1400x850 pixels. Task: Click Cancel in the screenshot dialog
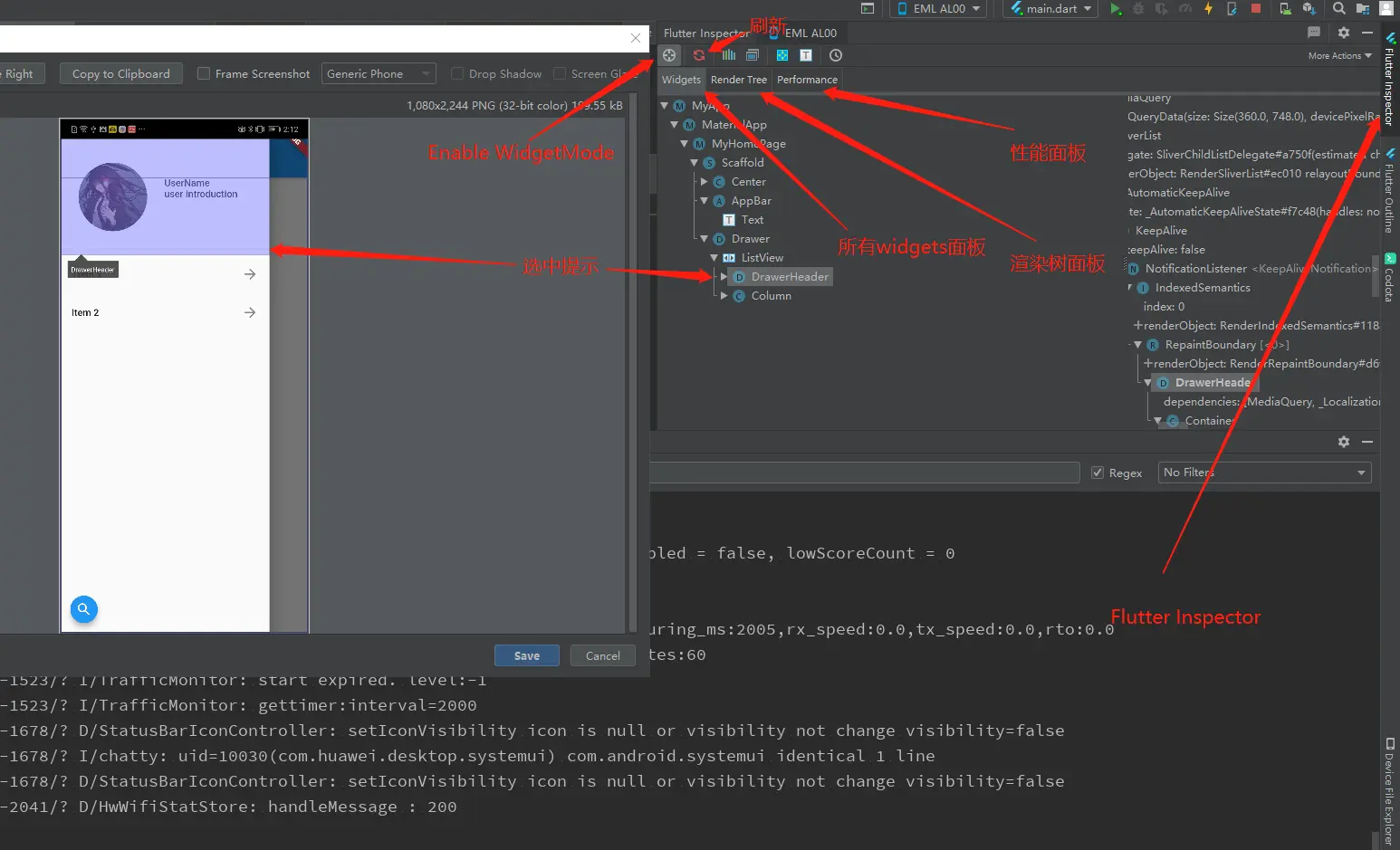pyautogui.click(x=603, y=655)
